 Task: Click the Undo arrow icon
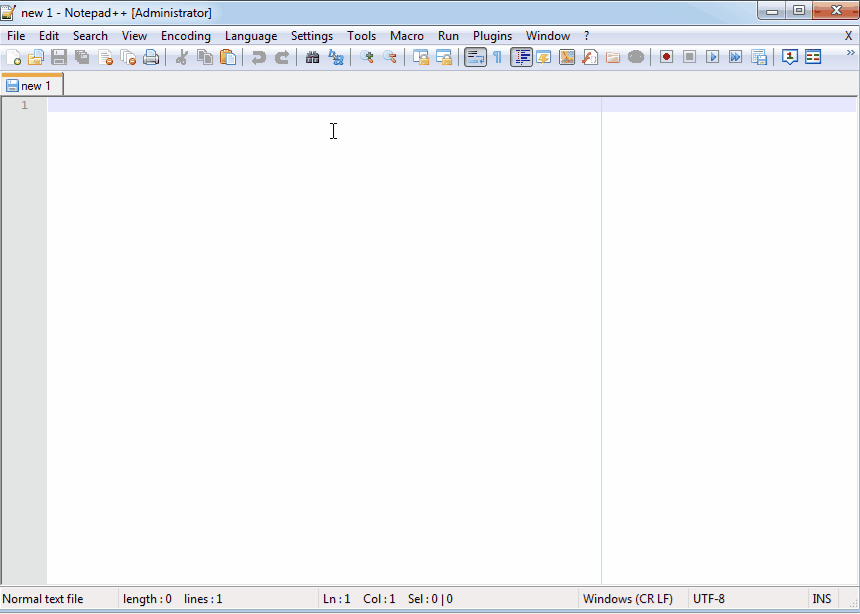258,57
